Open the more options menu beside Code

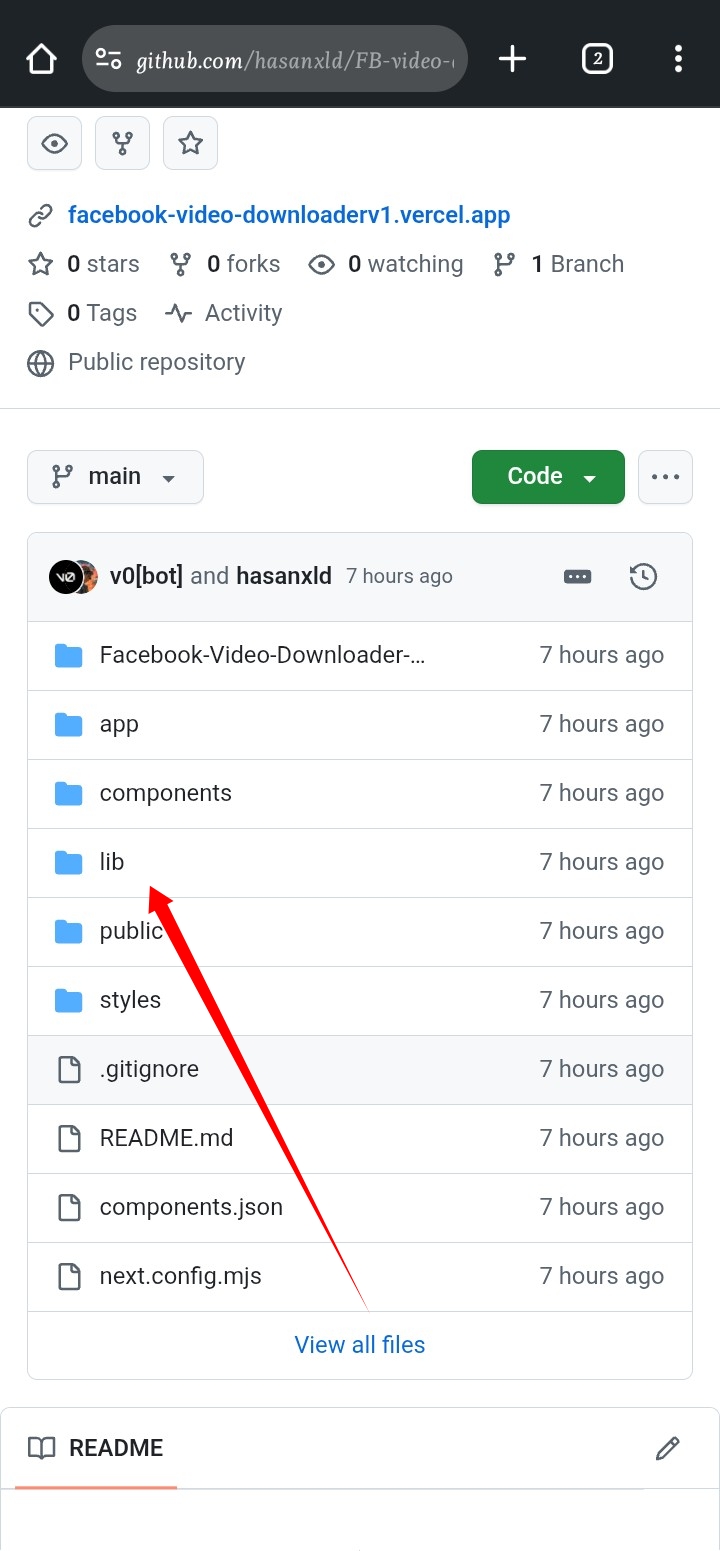[665, 477]
